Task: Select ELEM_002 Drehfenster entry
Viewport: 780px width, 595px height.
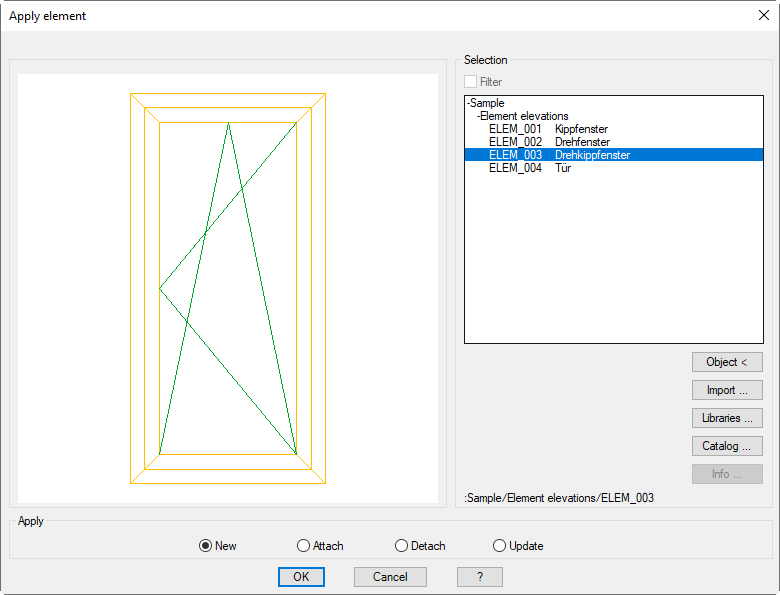Action: [x=548, y=142]
